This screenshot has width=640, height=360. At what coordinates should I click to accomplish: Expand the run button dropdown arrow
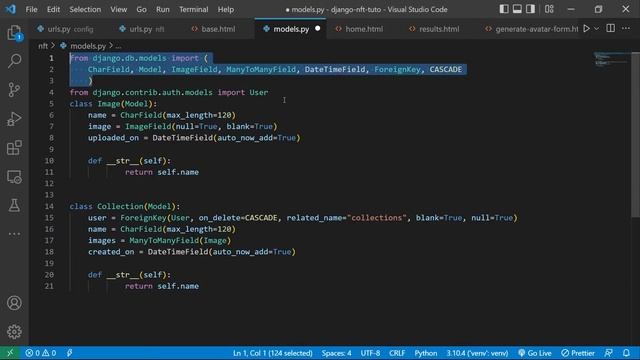596,29
